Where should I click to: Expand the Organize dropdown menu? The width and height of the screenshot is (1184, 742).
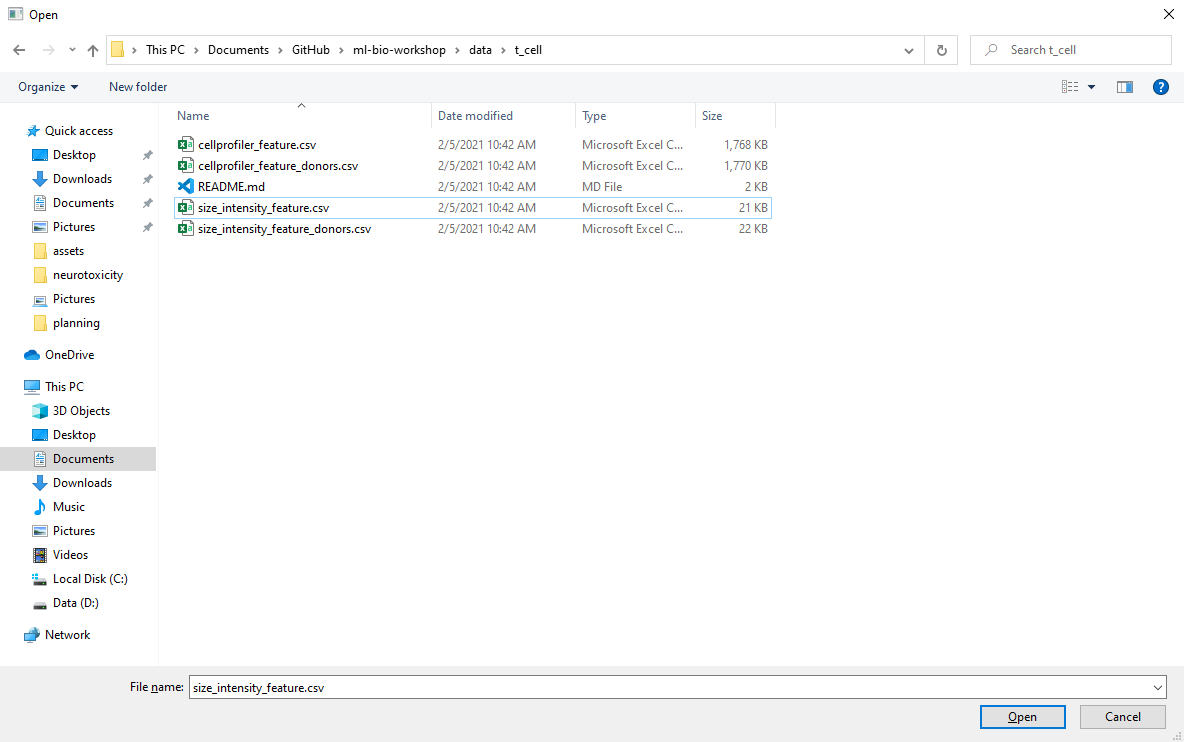point(48,87)
